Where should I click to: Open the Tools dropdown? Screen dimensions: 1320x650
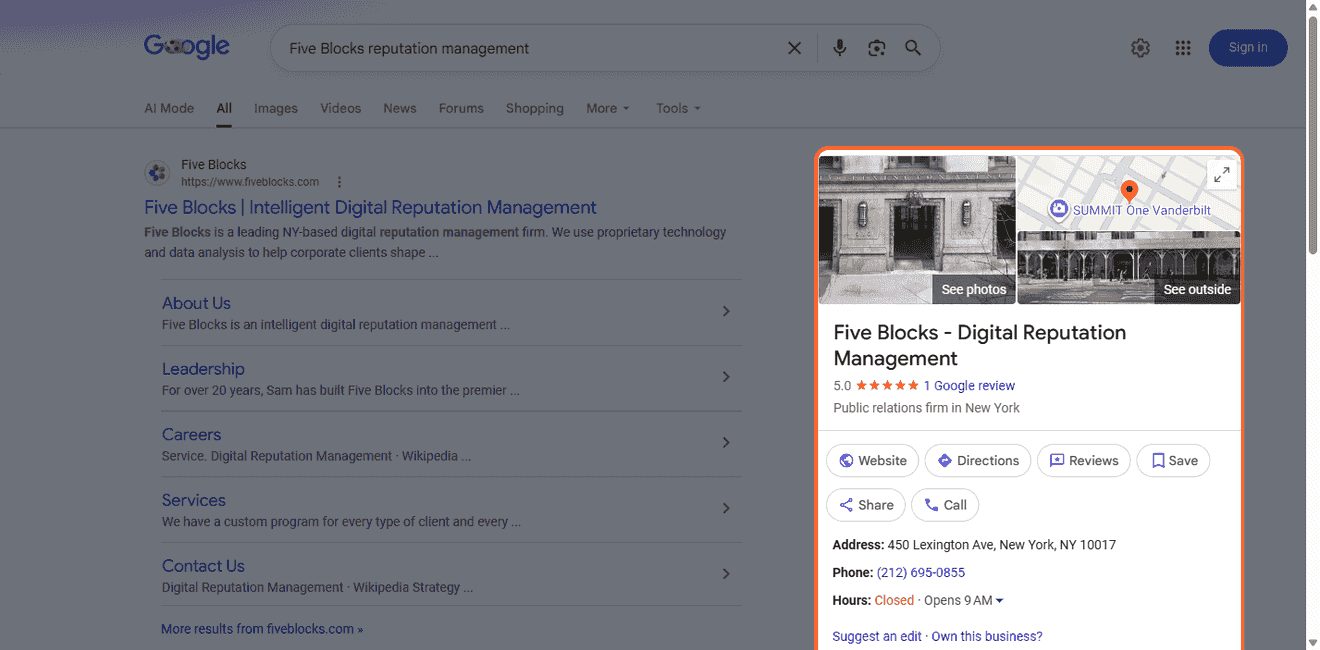(678, 108)
